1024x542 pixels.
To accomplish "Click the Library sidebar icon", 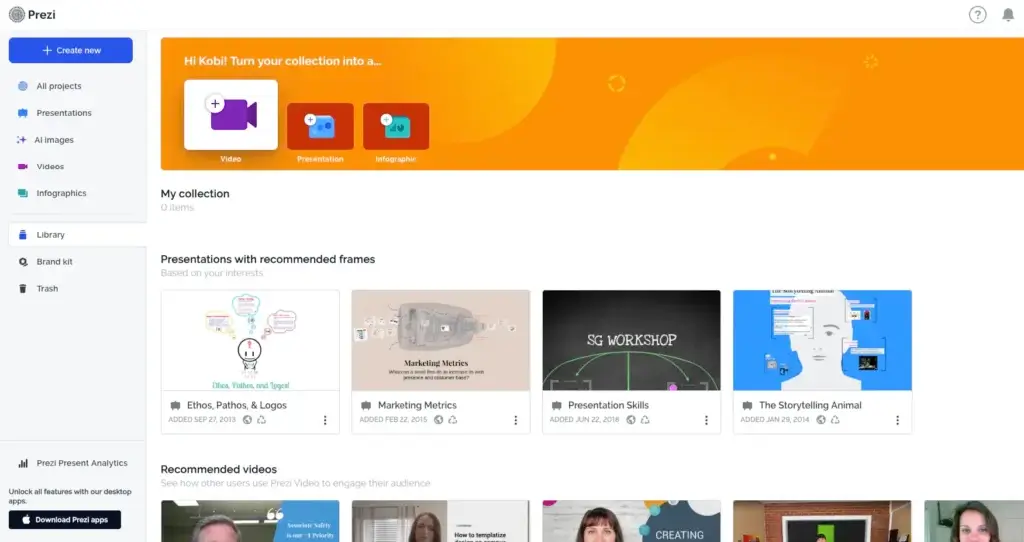I will pos(23,235).
